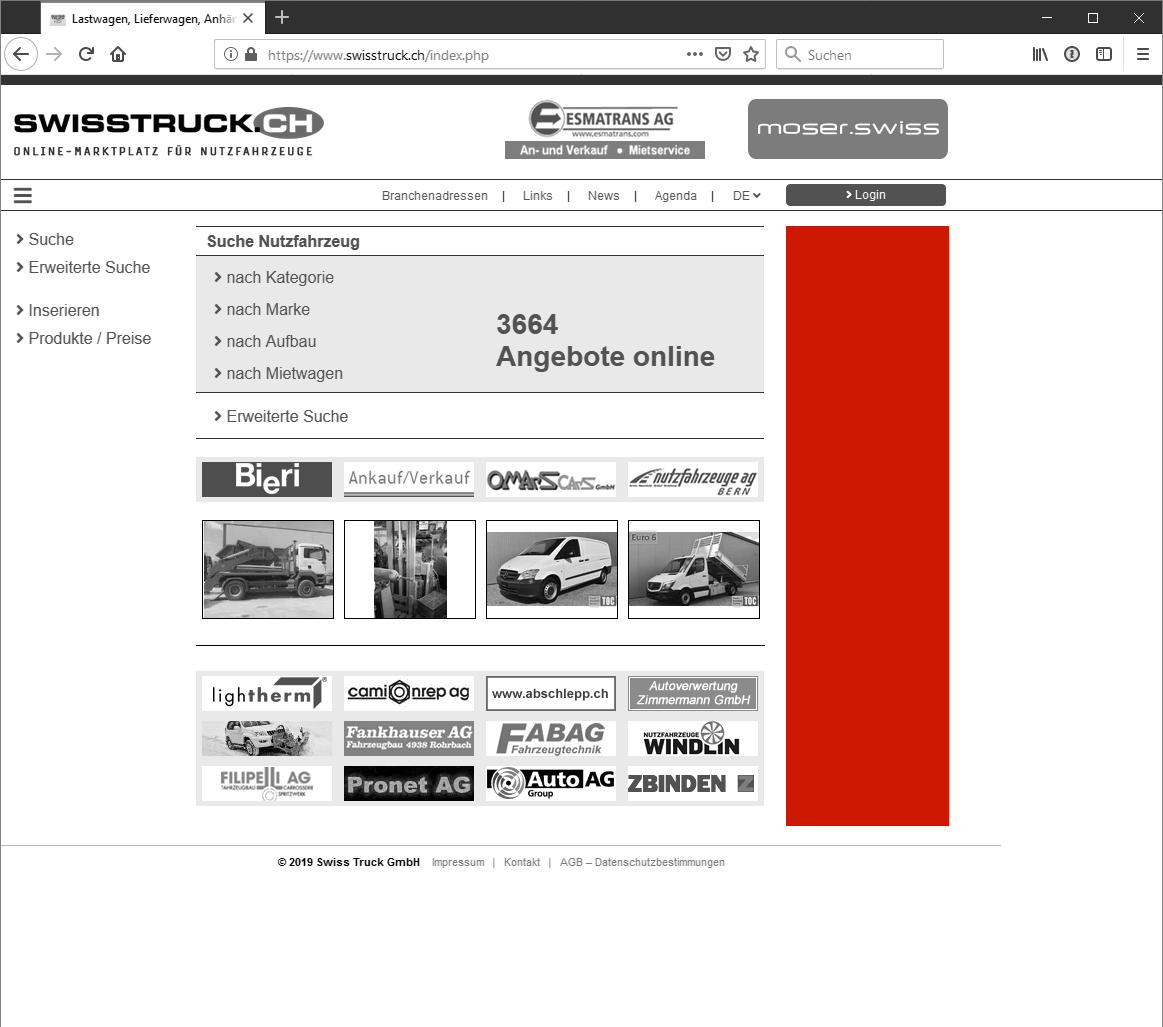The height and width of the screenshot is (1027, 1163).
Task: Click the Auto AG Group logo
Action: 551,784
